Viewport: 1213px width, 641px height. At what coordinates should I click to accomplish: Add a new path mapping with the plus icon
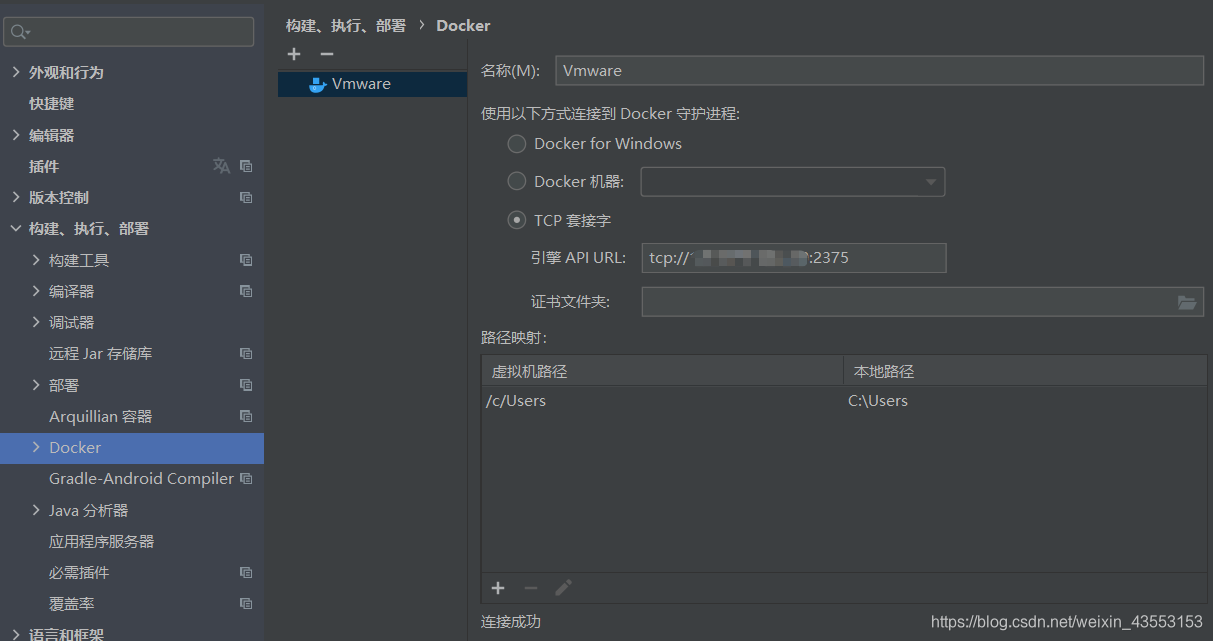click(x=498, y=588)
